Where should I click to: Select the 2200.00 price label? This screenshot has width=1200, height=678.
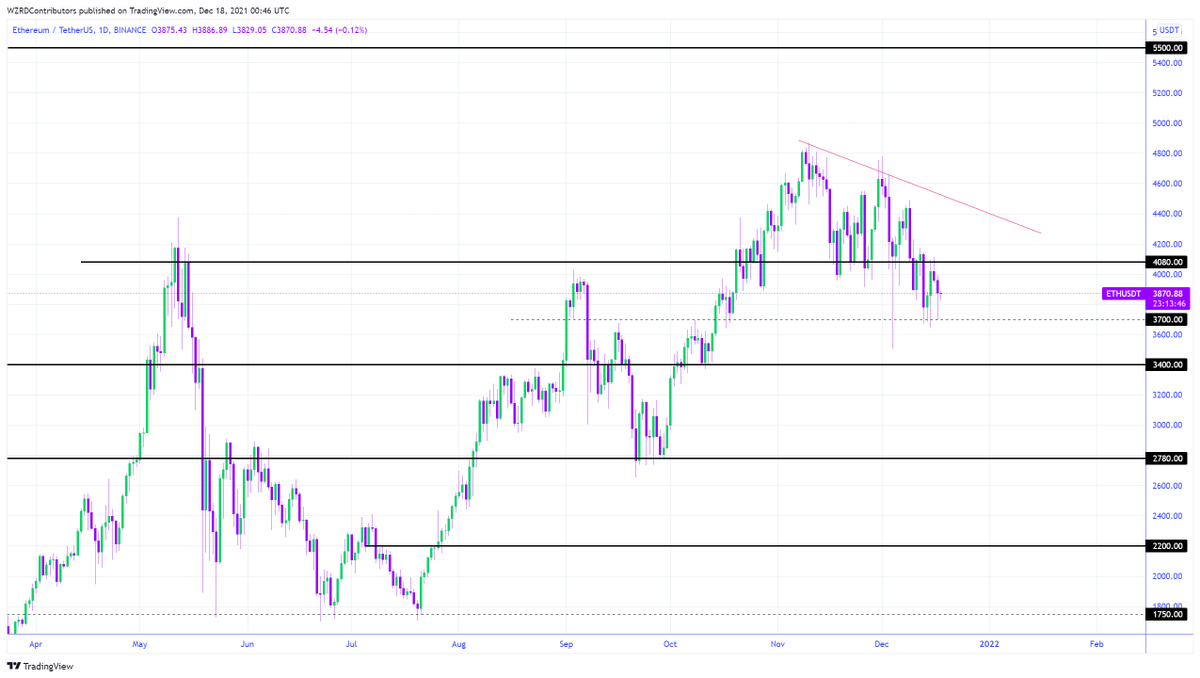point(1167,546)
